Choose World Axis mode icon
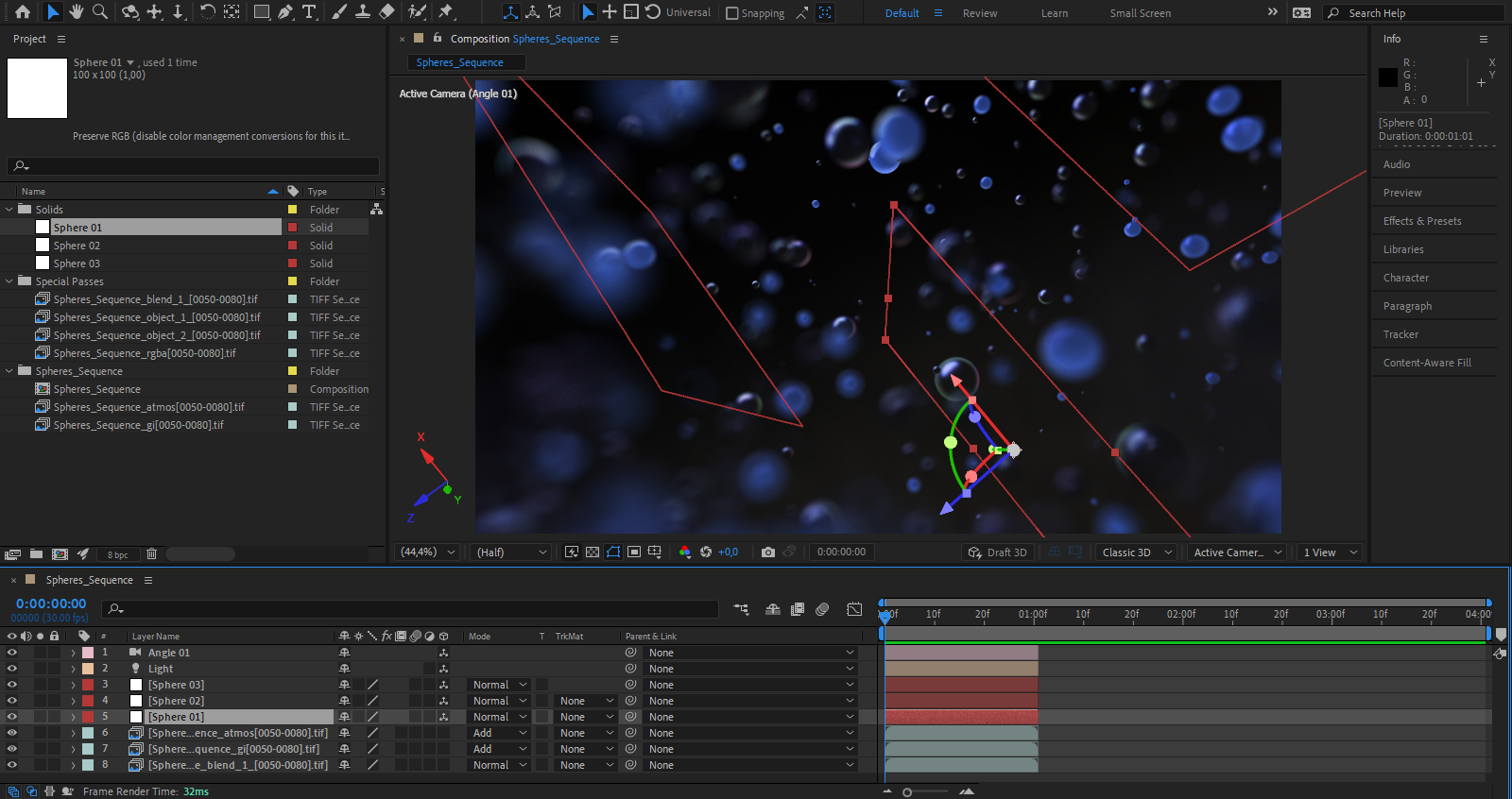Viewport: 1512px width, 799px height. coord(532,12)
